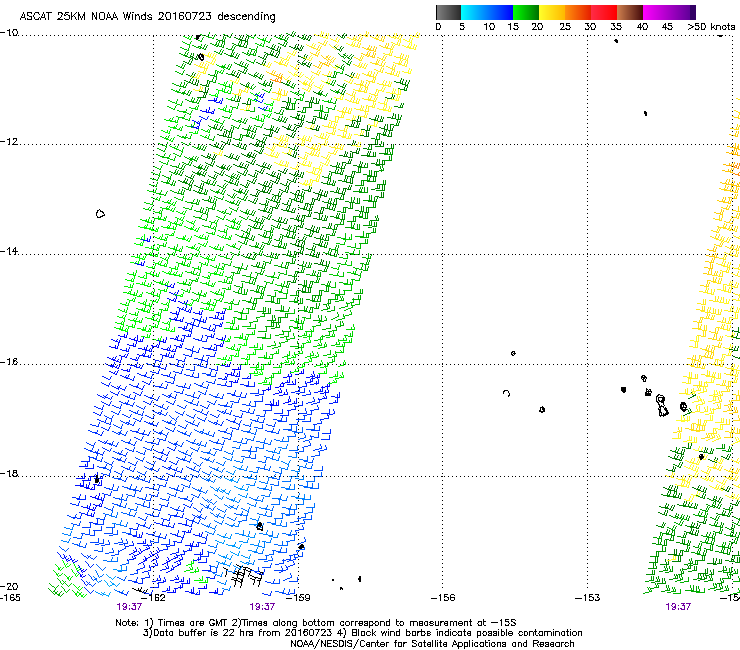This screenshot has height=650, width=740.
Task: Click the purple 19:37 time near -159
Action: pyautogui.click(x=262, y=607)
